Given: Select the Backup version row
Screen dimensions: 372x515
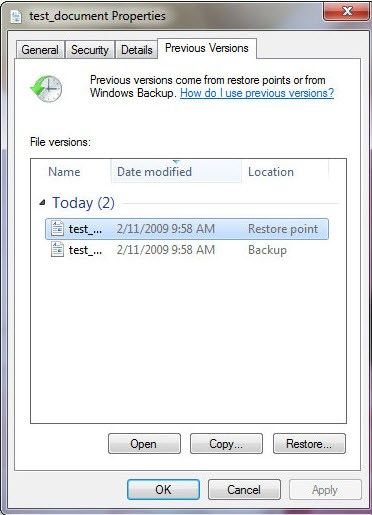Looking at the screenshot, I should tap(187, 250).
